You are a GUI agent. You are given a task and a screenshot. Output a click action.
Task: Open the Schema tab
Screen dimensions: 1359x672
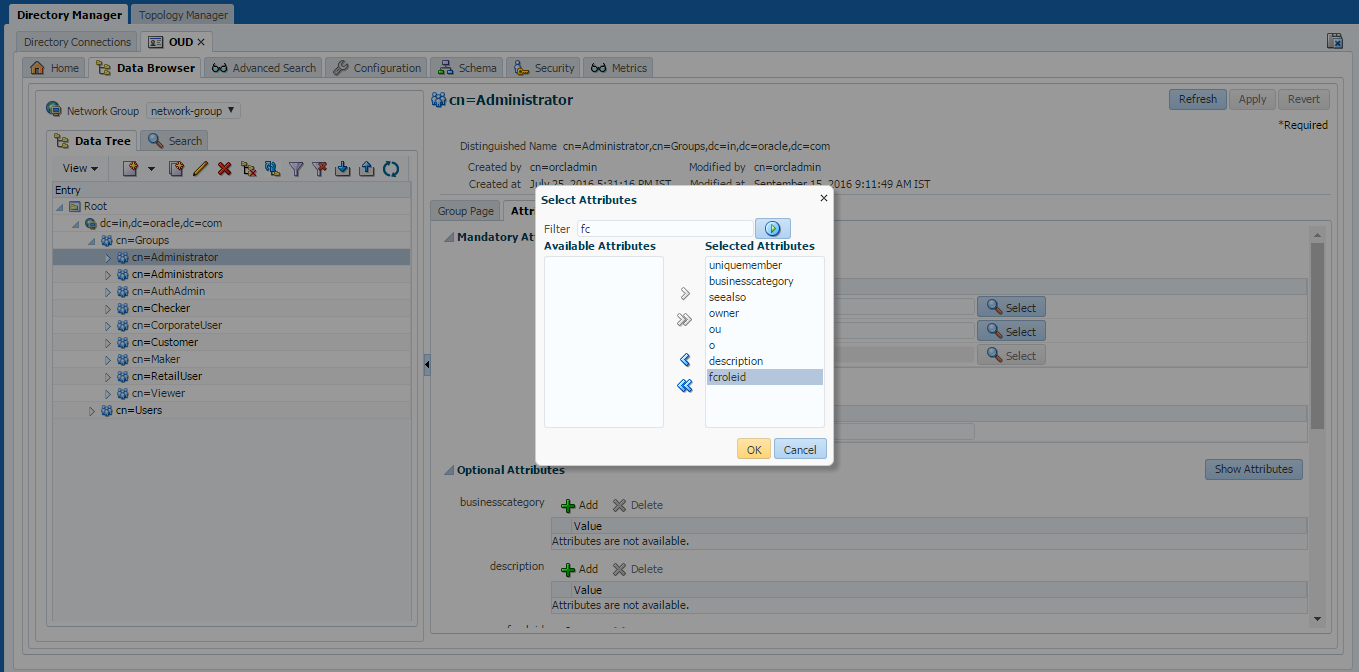tap(467, 68)
